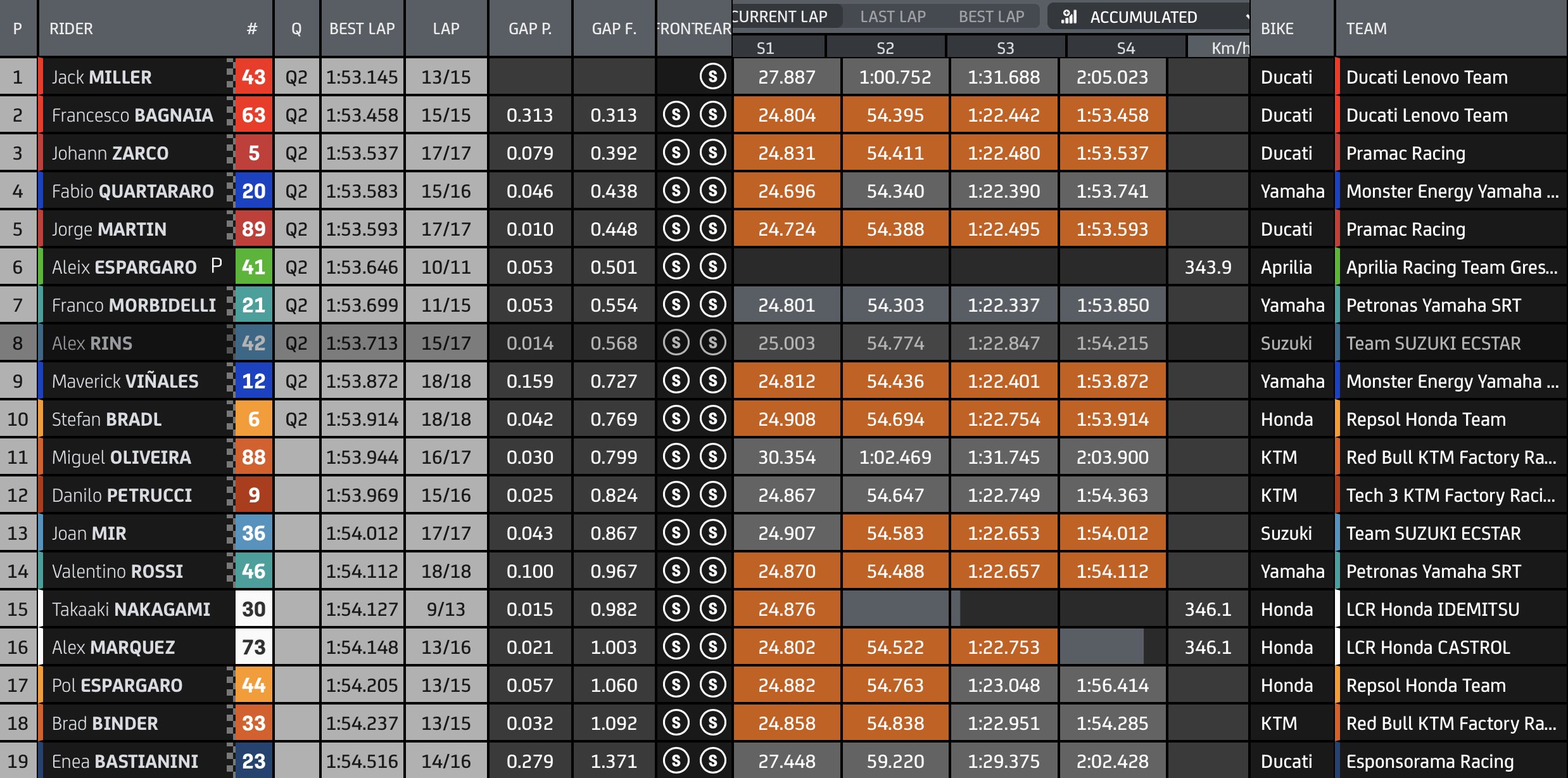Viewport: 1568px width, 778px height.
Task: Select the S1 sector column header
Action: click(779, 48)
